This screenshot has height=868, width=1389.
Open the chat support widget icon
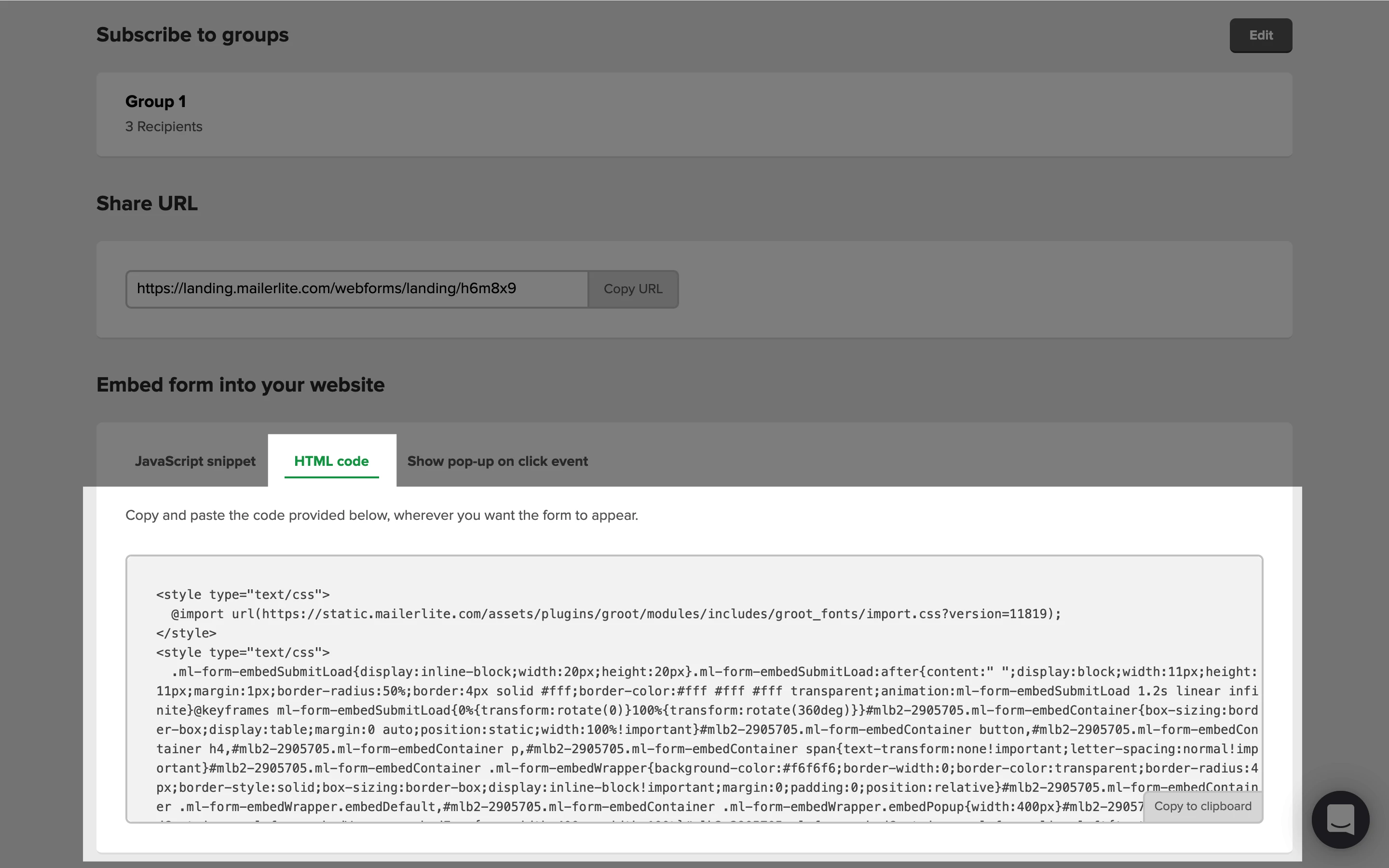pos(1340,819)
